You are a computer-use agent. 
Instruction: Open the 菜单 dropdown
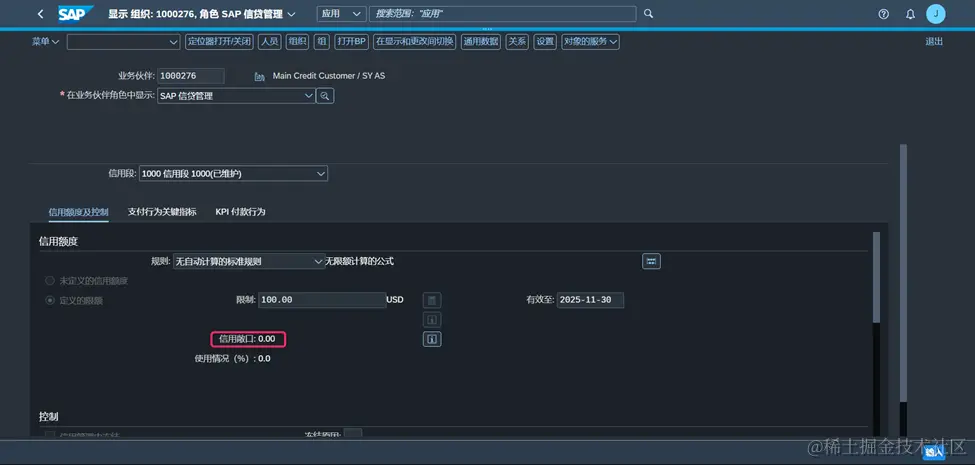click(45, 42)
